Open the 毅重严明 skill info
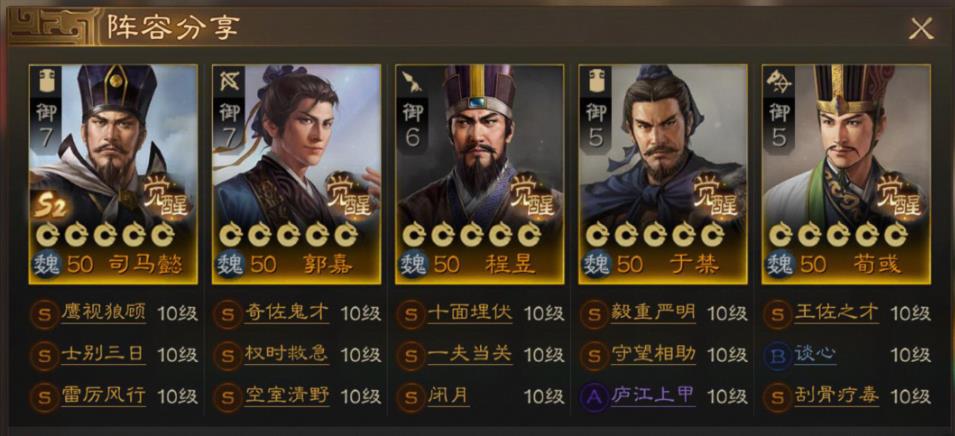This screenshot has height=436, width=955. pos(653,313)
